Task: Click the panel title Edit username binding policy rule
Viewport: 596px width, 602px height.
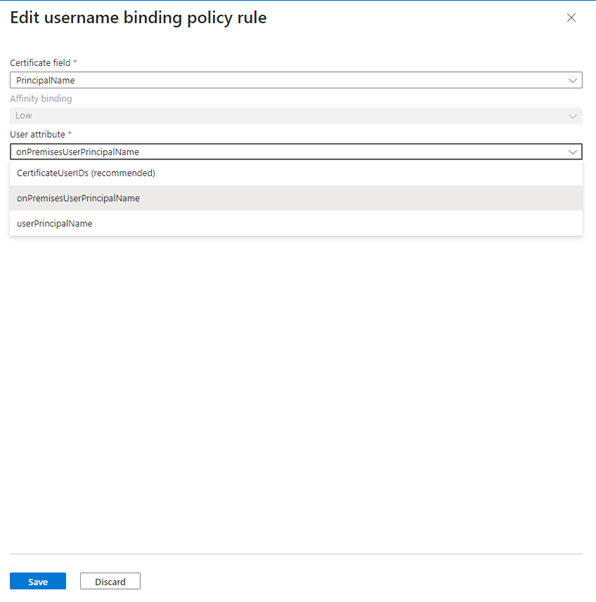Action: point(138,18)
